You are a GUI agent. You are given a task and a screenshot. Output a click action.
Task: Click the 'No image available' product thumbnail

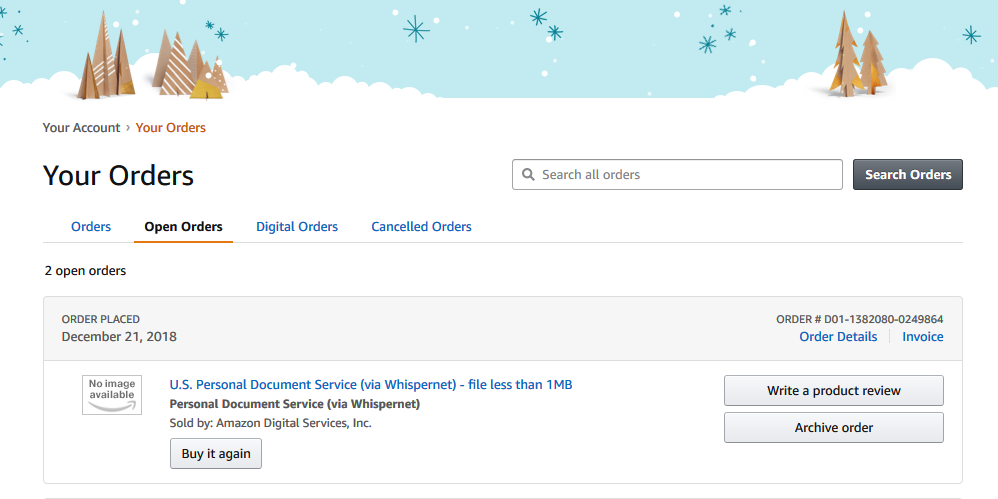(112, 395)
